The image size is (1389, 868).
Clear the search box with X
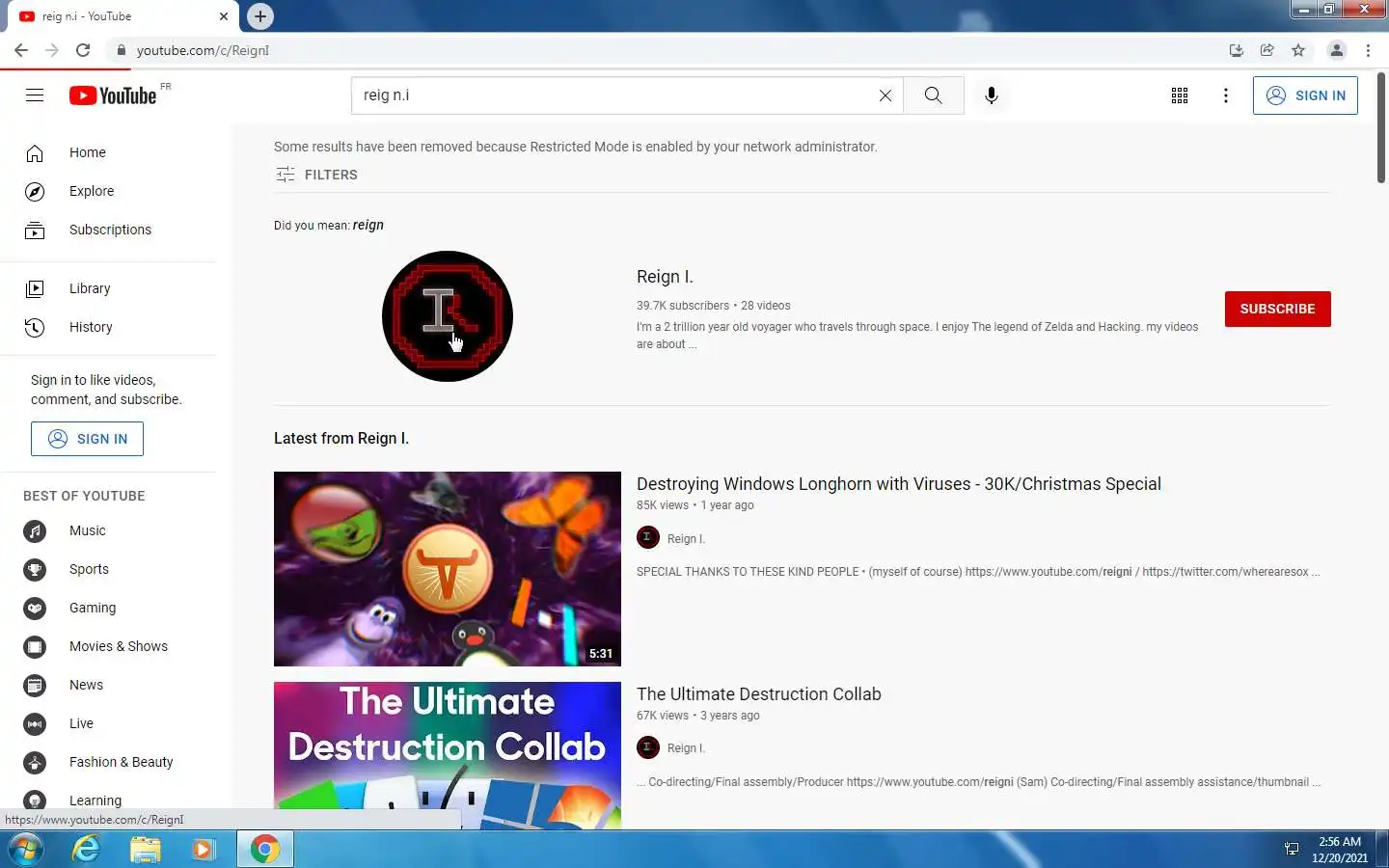[x=885, y=95]
